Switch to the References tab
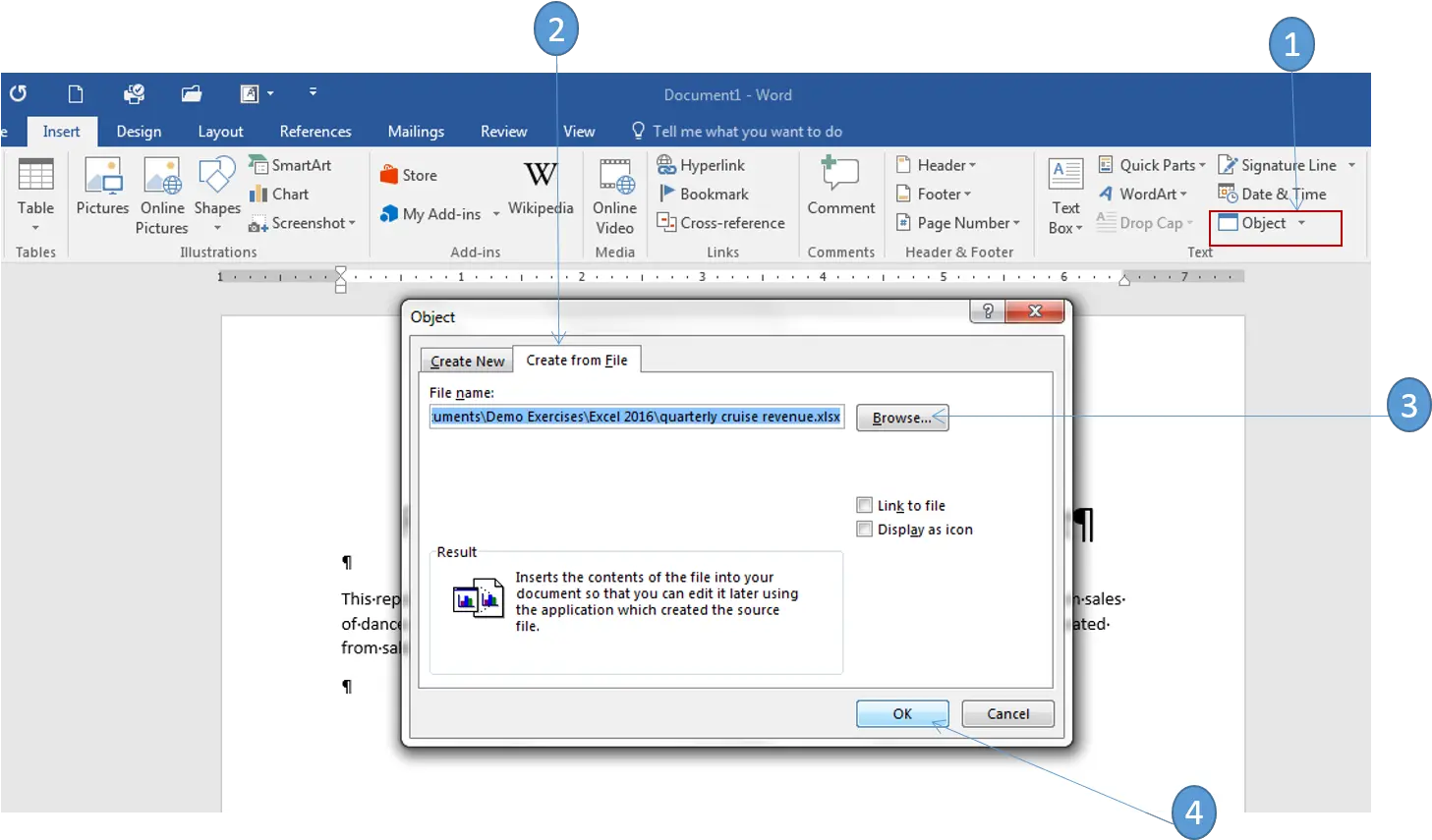This screenshot has width=1432, height=840. 315,132
